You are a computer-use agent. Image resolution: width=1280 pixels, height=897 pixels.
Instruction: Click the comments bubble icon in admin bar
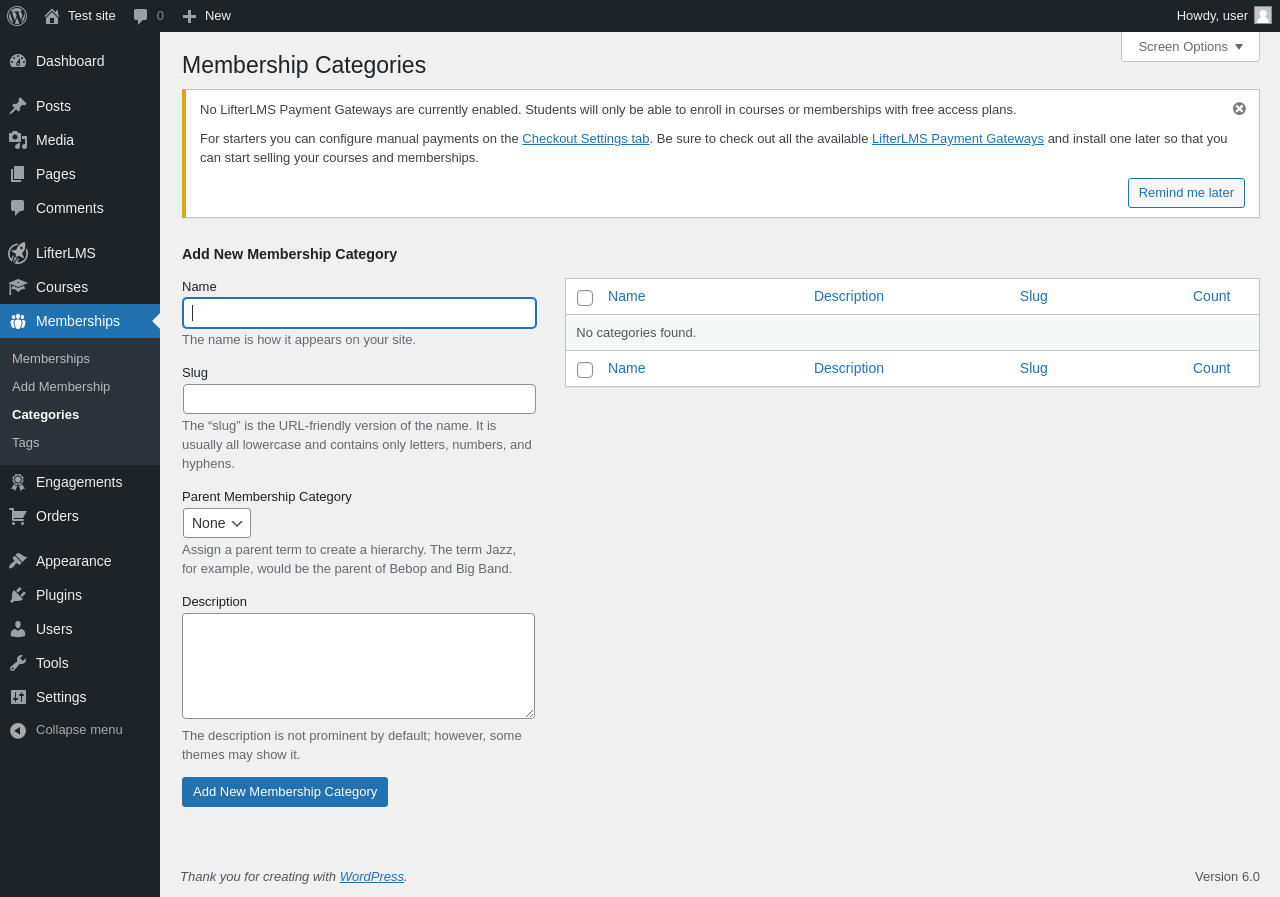[141, 16]
